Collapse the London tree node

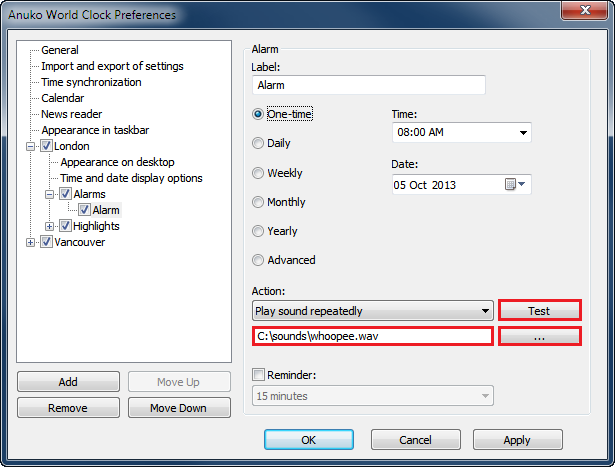click(x=31, y=146)
